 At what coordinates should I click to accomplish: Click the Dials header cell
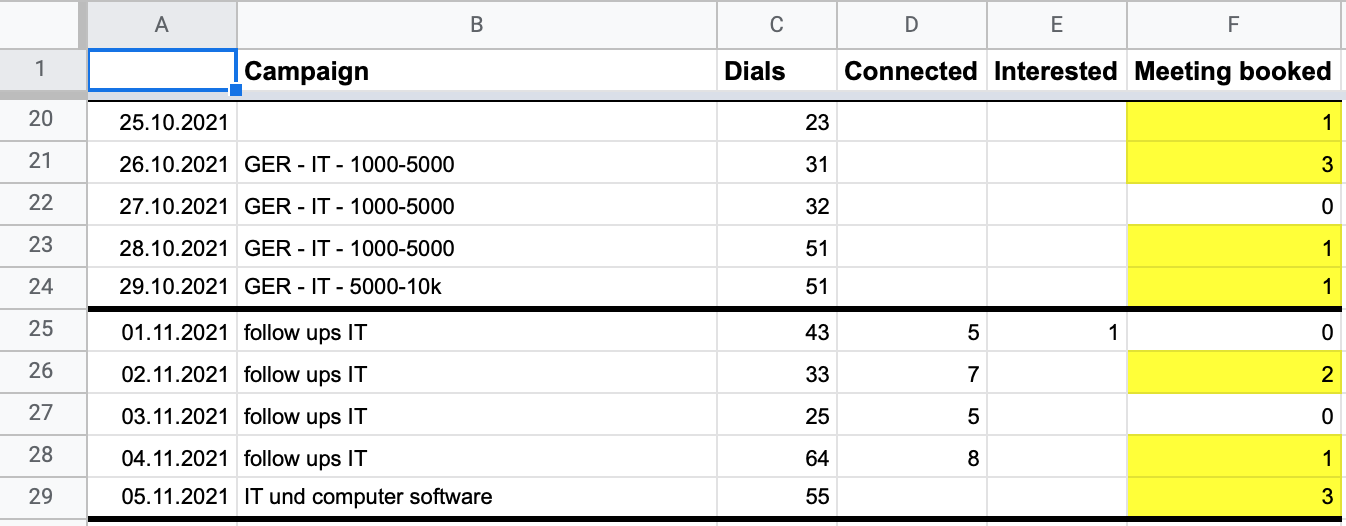click(x=777, y=71)
